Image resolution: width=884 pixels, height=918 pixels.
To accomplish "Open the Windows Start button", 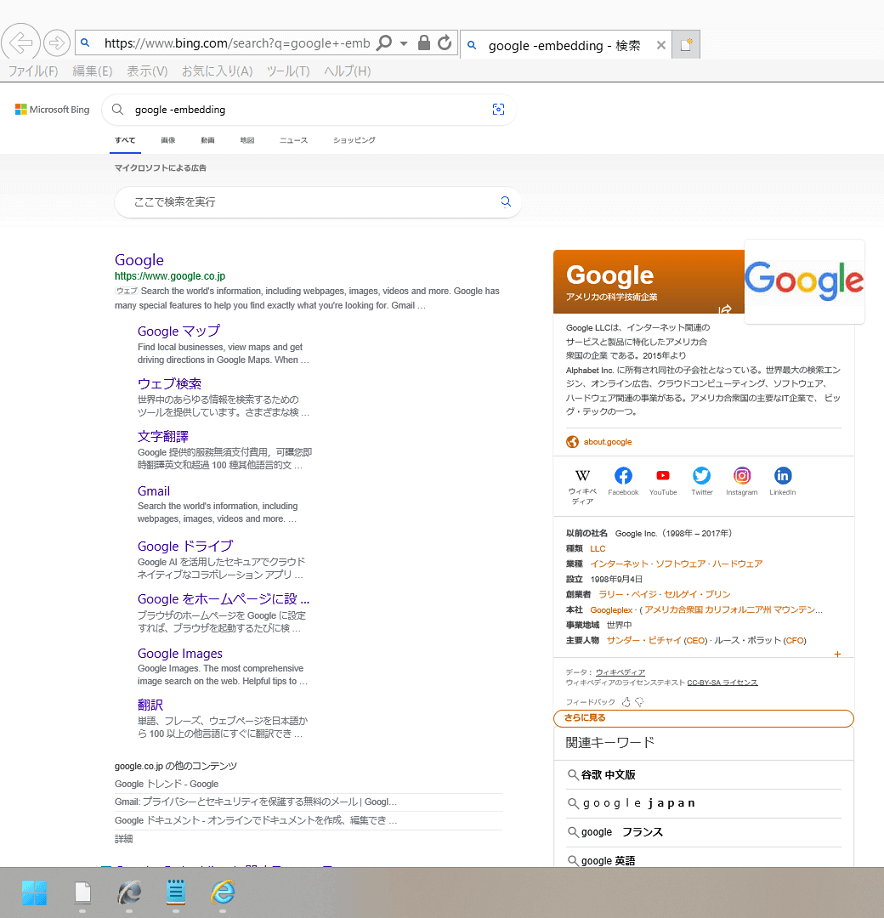I will 34,893.
